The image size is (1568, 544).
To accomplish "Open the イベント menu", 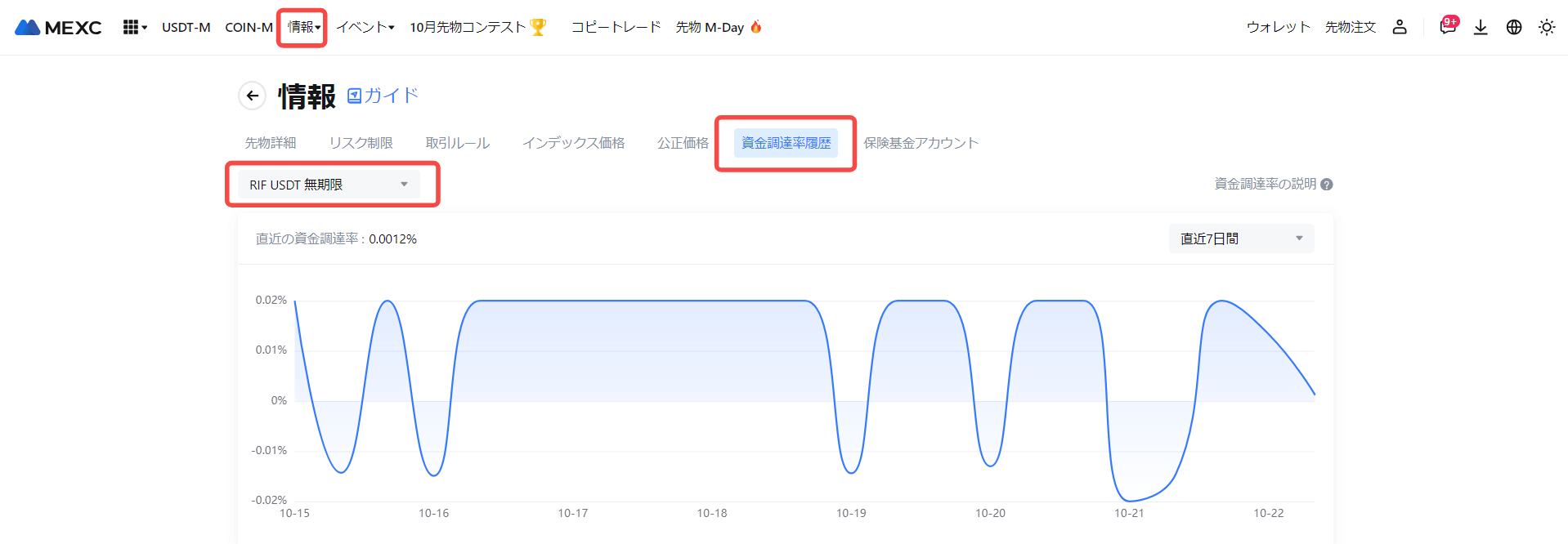I will point(365,27).
